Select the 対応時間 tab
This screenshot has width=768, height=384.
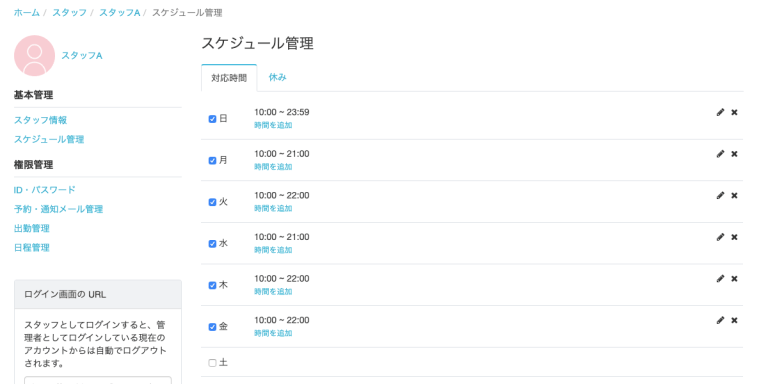click(229, 78)
